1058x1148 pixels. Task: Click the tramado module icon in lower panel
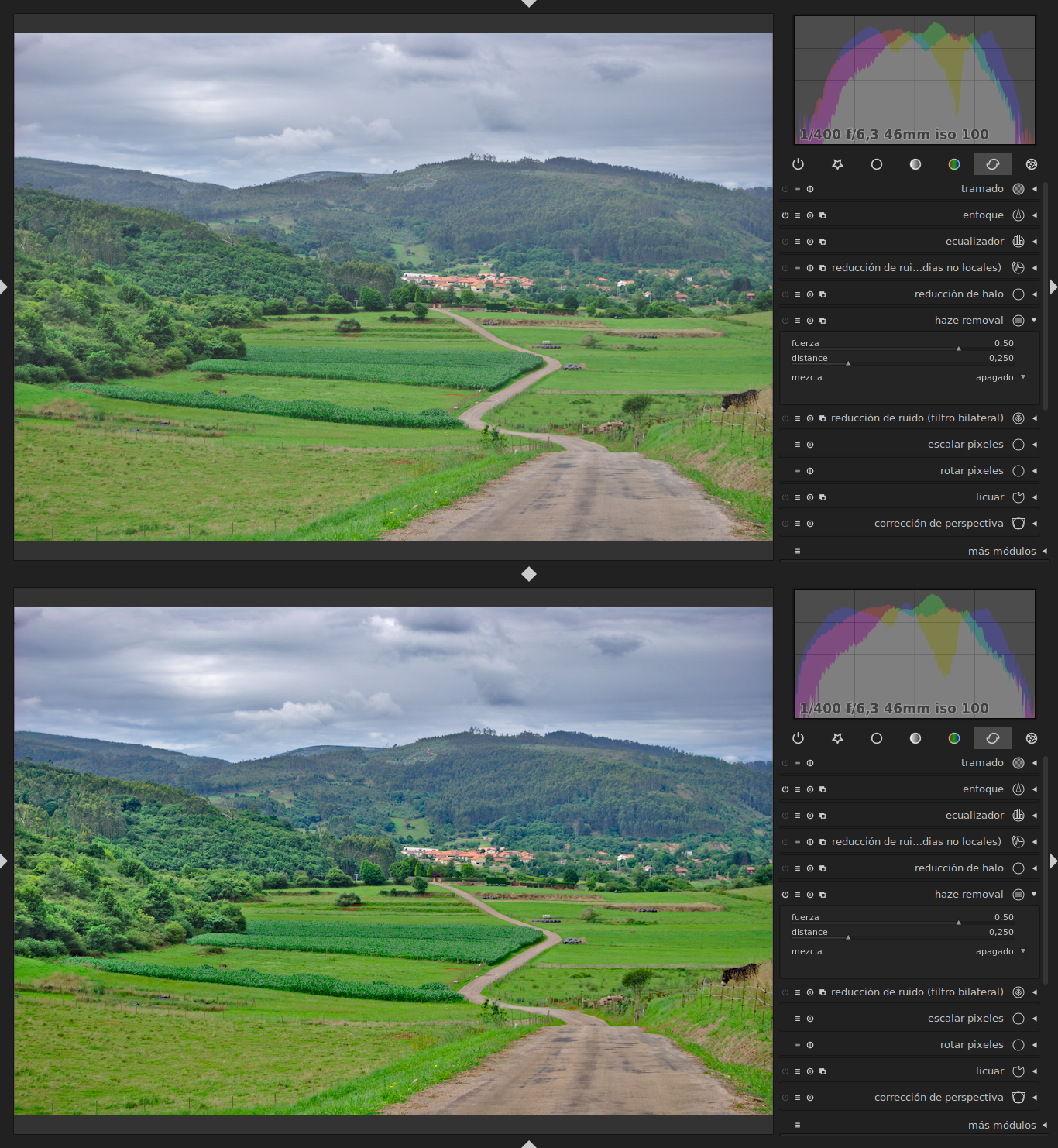(1018, 763)
